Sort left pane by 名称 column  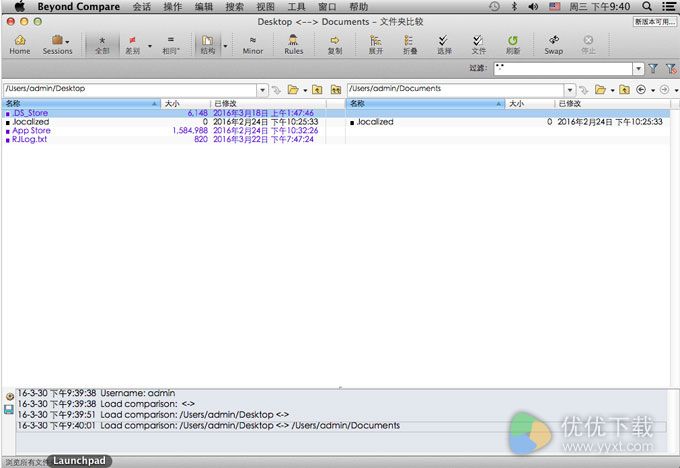pos(82,104)
